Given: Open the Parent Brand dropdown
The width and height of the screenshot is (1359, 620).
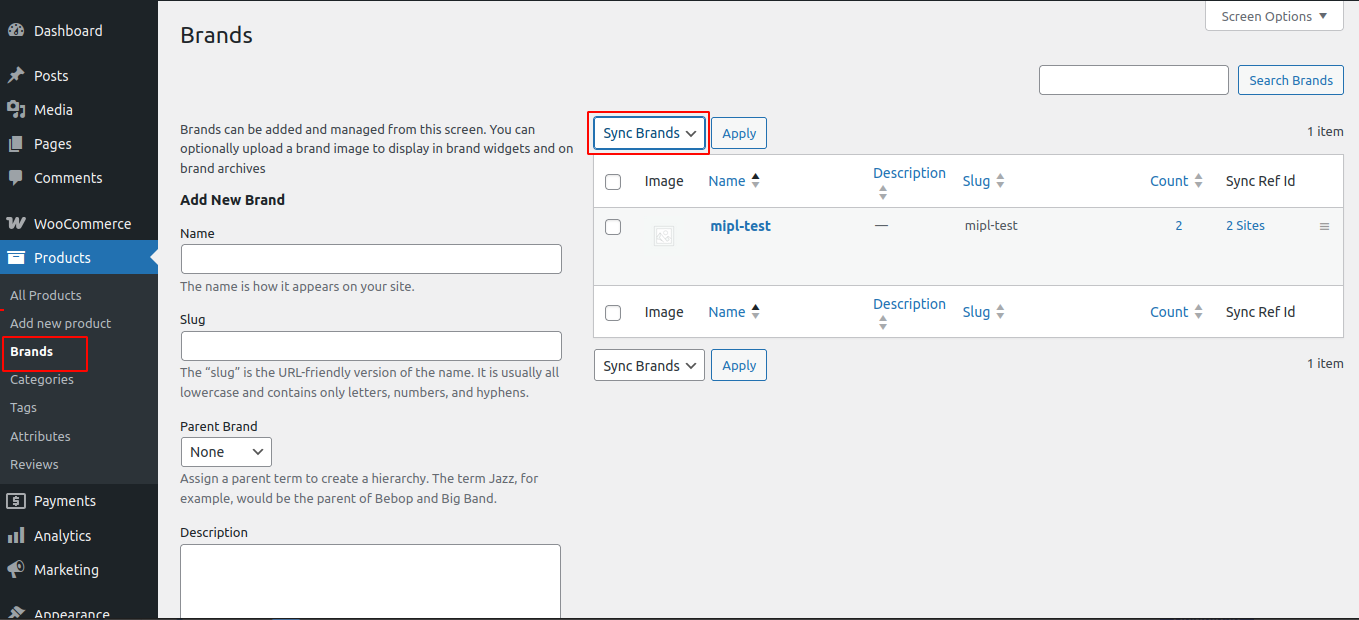Looking at the screenshot, I should [x=226, y=452].
